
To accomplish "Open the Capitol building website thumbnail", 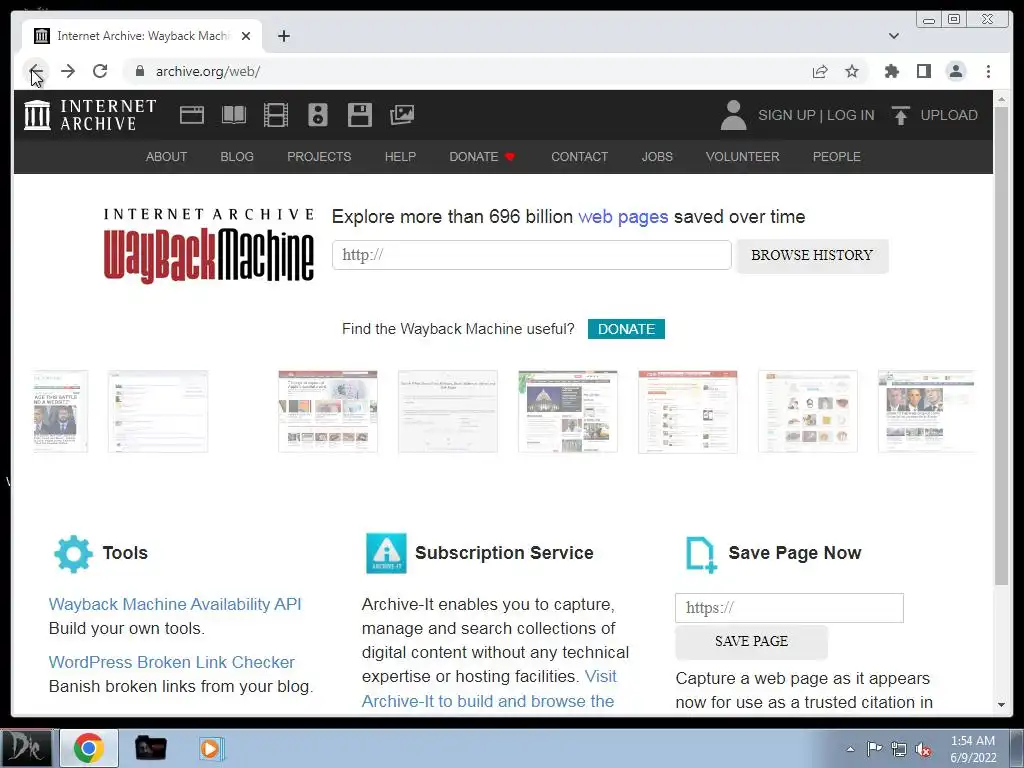I will (x=568, y=411).
